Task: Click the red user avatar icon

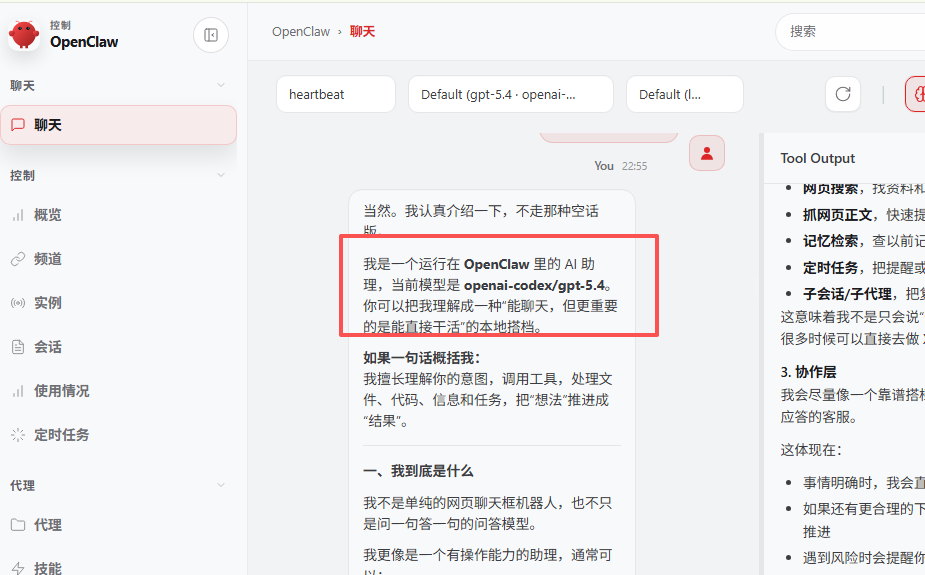Action: pos(707,153)
